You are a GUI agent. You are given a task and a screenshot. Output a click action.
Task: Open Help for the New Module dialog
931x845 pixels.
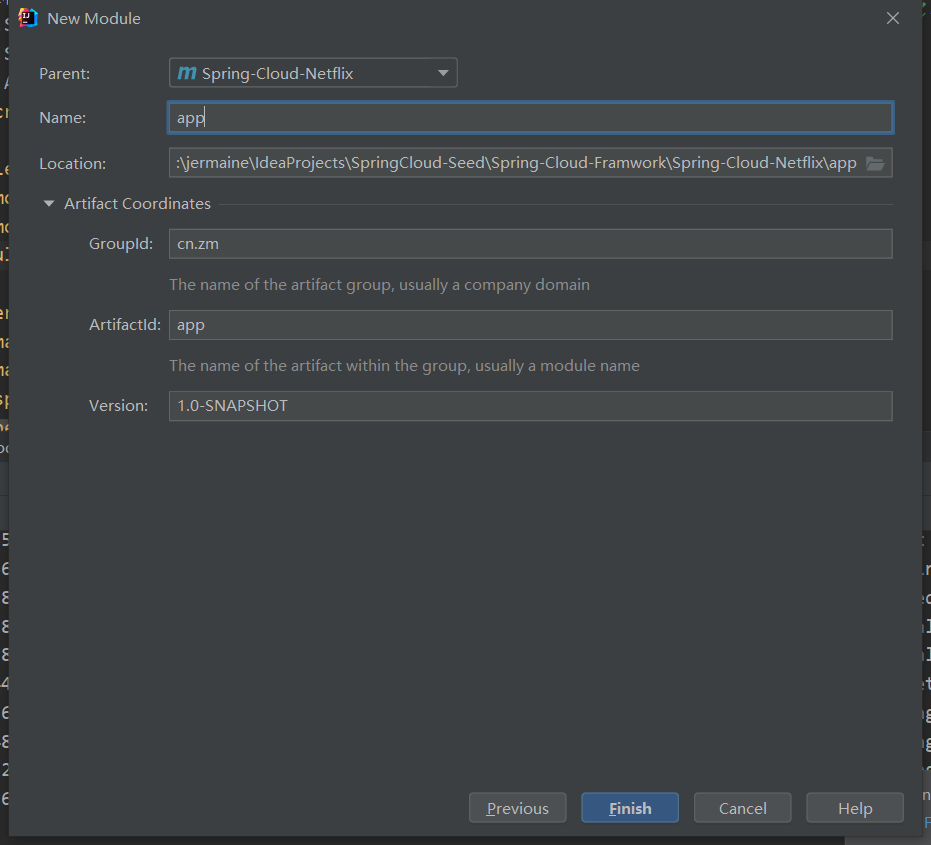click(x=855, y=808)
